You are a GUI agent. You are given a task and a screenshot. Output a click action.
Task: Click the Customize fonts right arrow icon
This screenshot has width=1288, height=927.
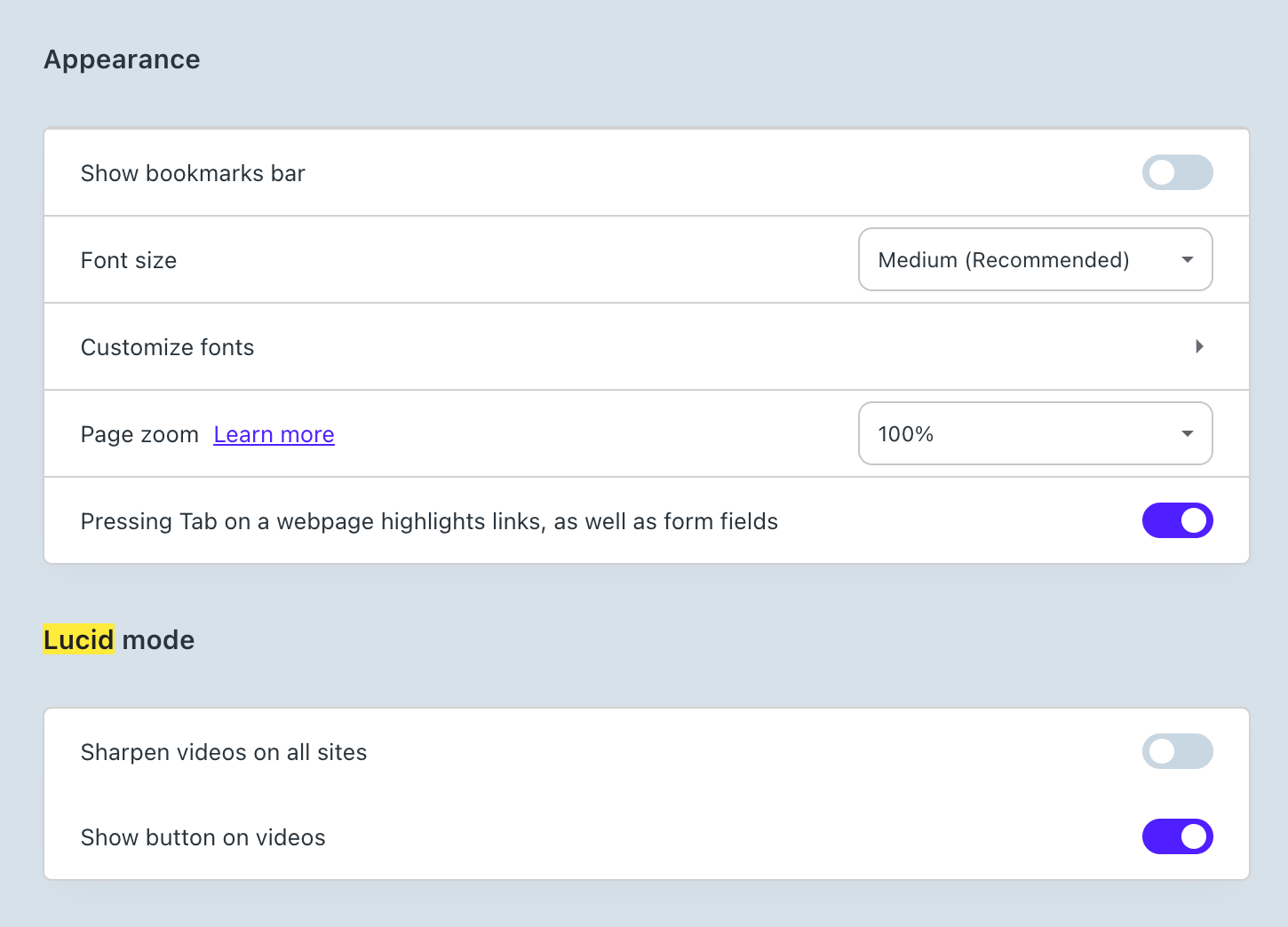(1199, 346)
